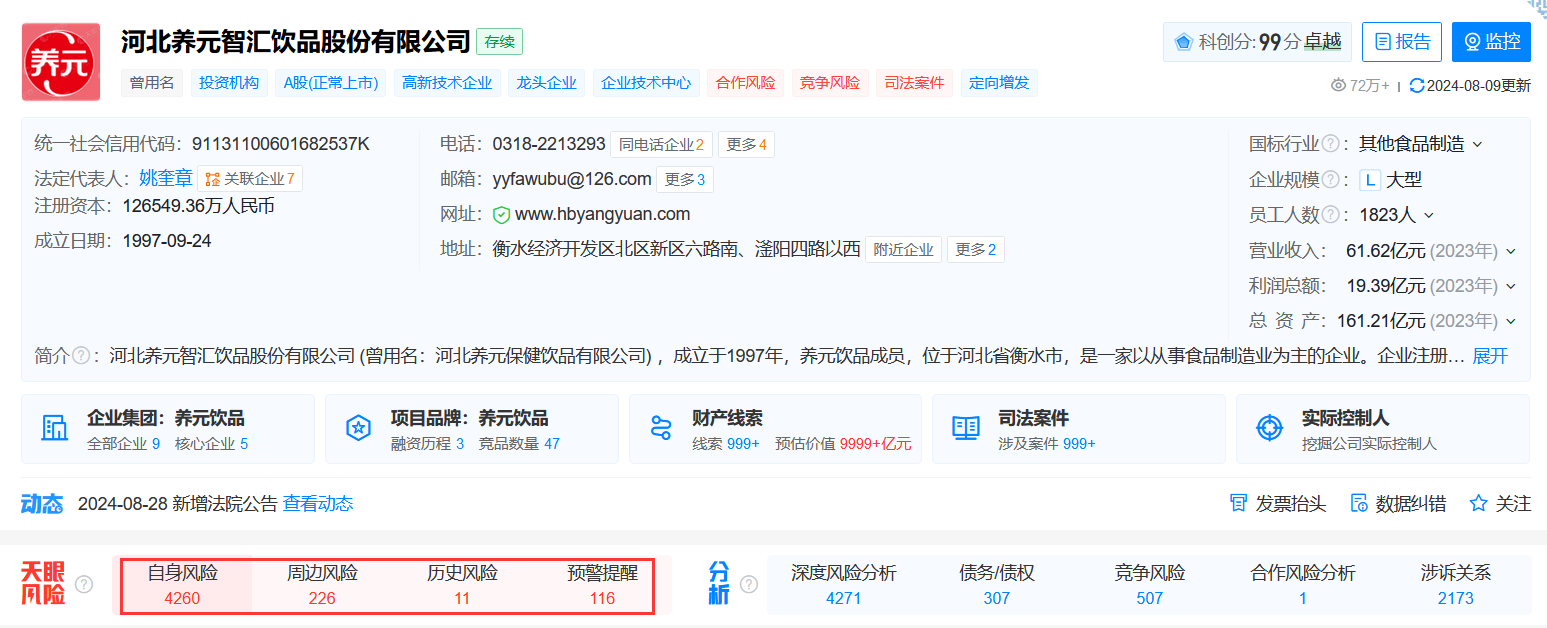Open 竞品数量 47 link

click(518, 444)
